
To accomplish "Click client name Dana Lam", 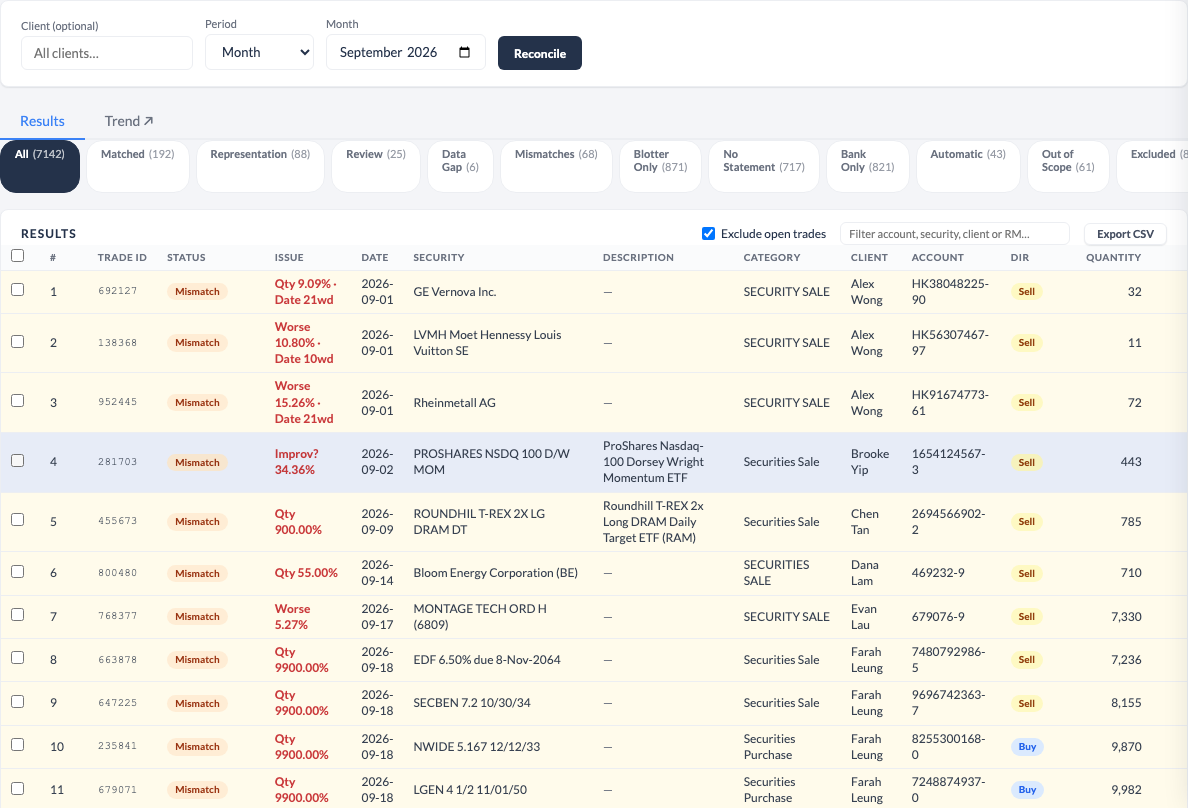I will [x=864, y=573].
